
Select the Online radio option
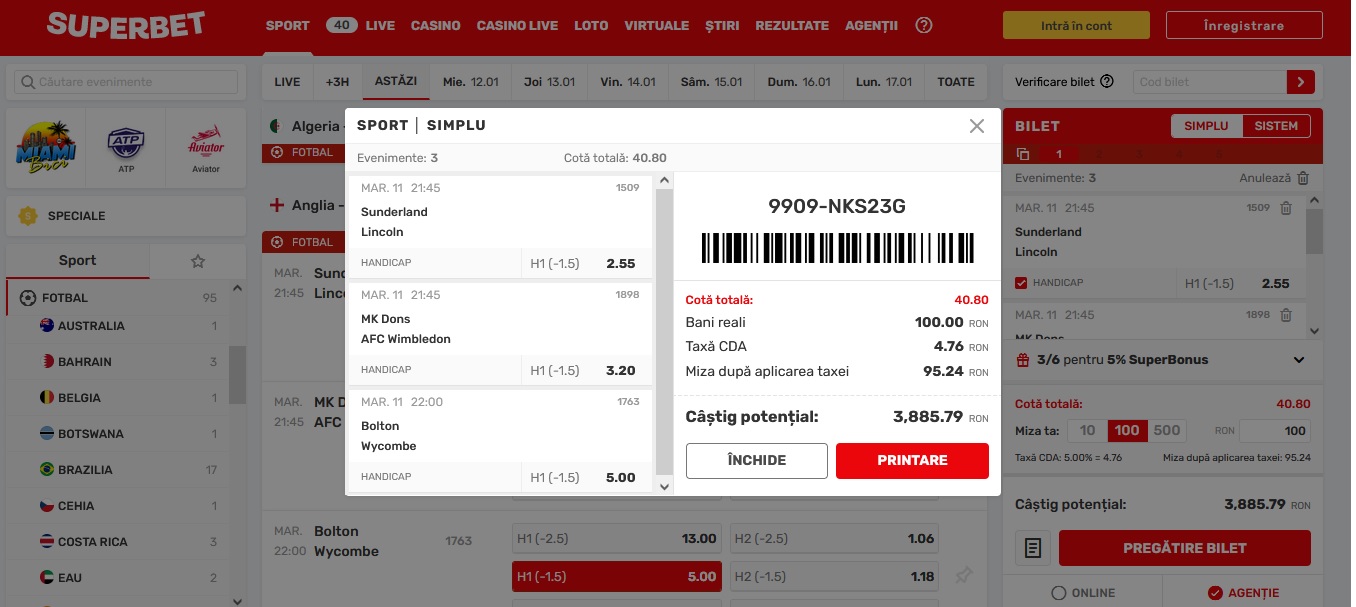tap(1058, 593)
